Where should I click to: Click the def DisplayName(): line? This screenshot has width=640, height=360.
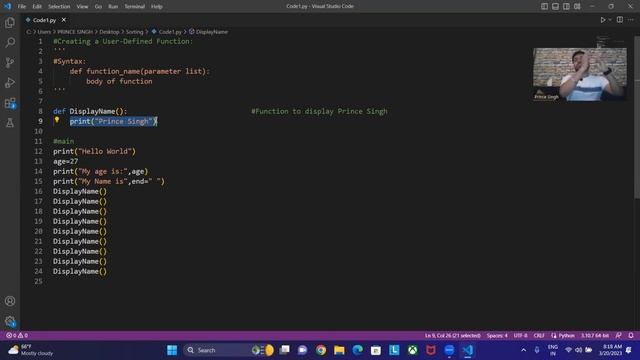coord(90,111)
